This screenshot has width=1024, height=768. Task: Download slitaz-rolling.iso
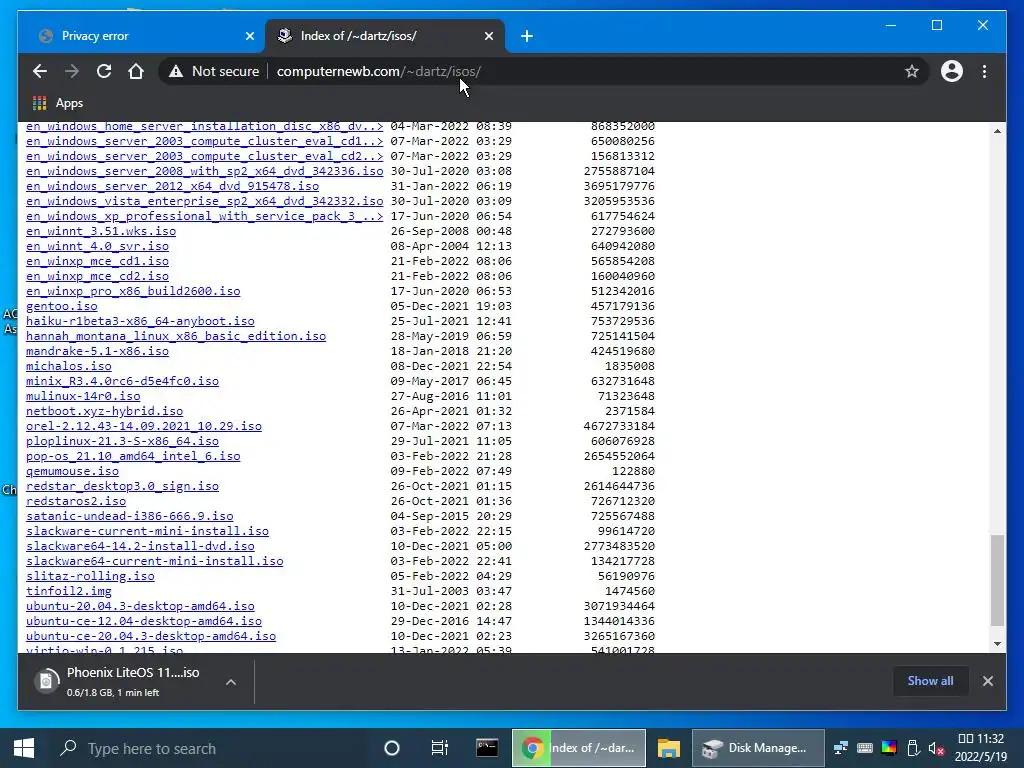90,577
